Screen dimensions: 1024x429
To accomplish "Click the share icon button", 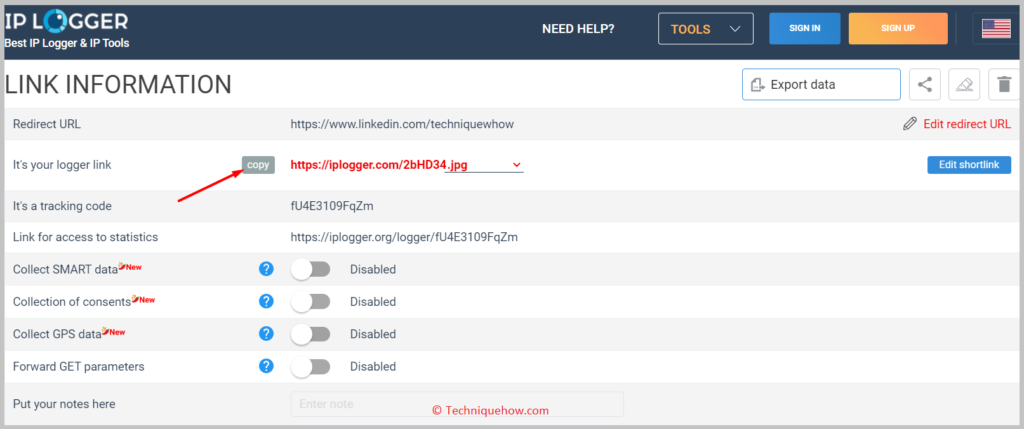I will pyautogui.click(x=925, y=84).
